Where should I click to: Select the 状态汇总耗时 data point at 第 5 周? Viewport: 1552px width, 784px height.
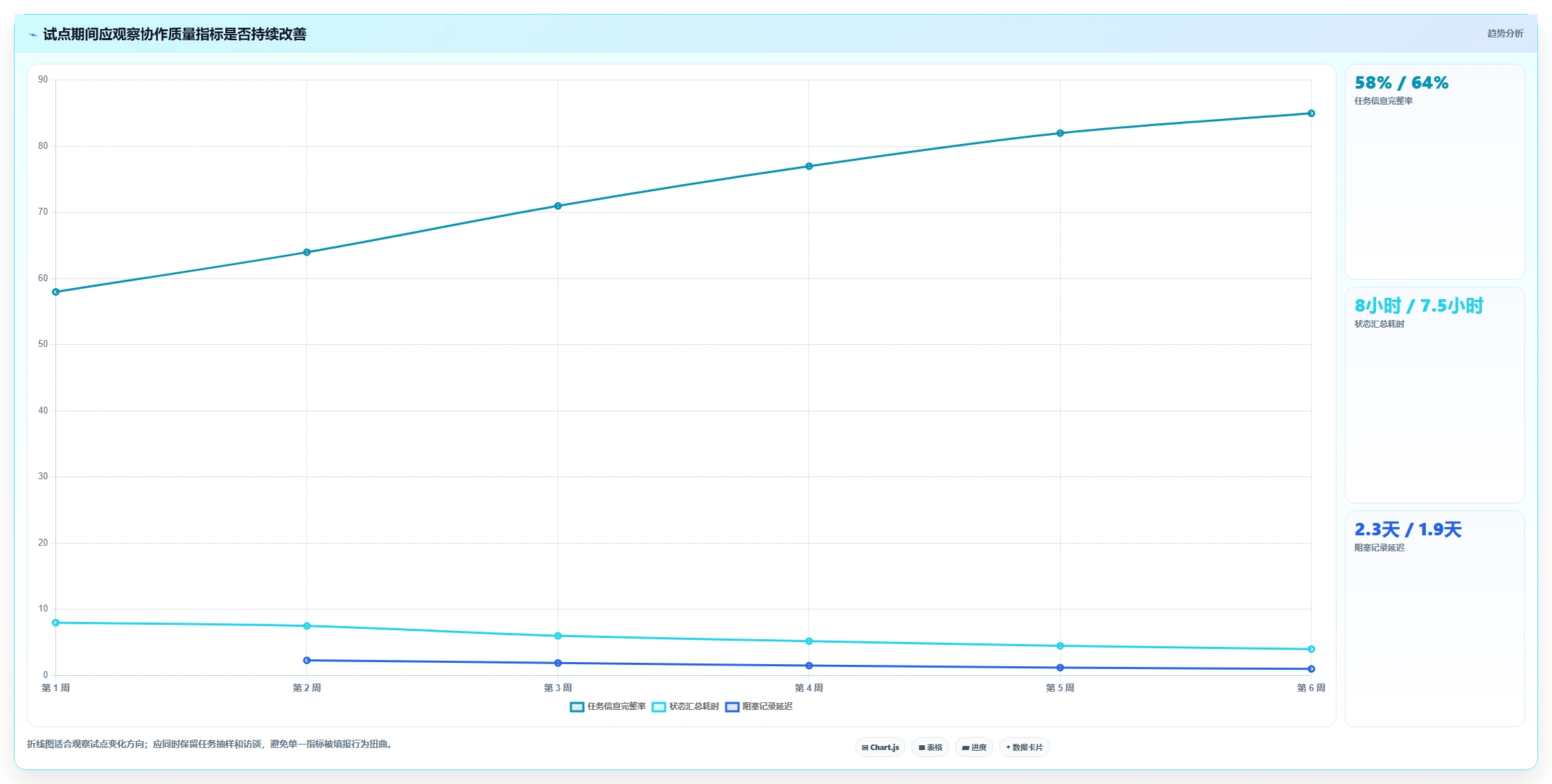click(1060, 646)
